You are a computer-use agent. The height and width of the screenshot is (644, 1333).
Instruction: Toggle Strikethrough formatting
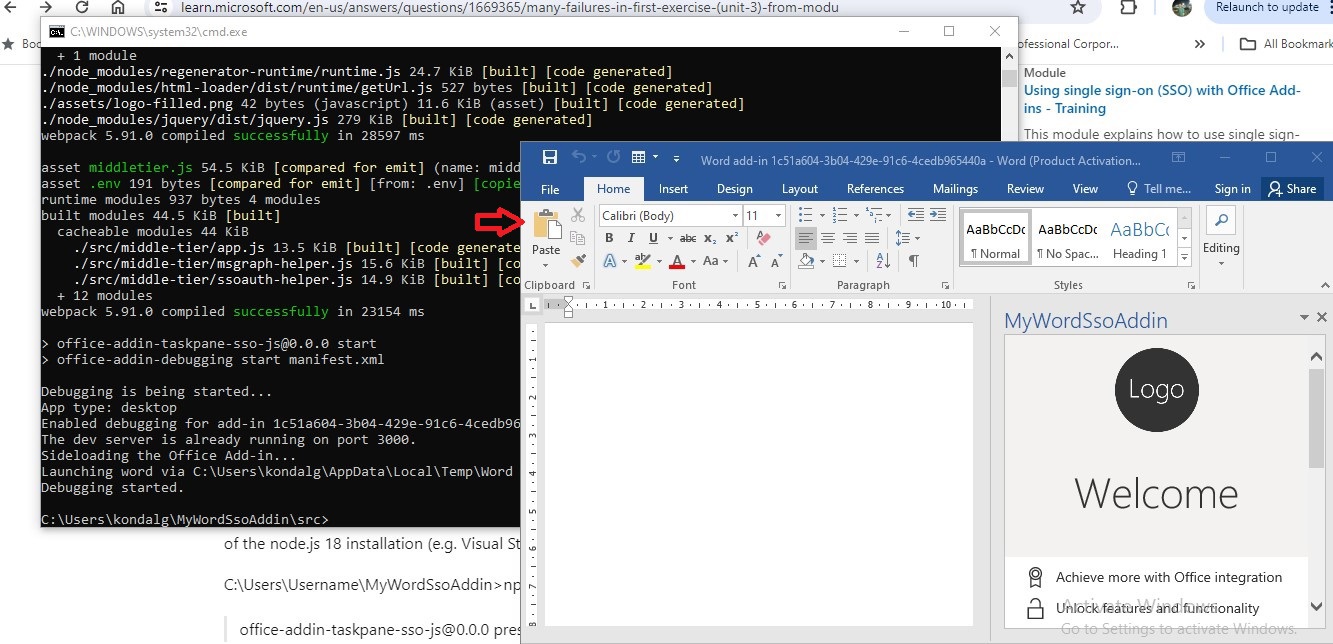click(687, 238)
